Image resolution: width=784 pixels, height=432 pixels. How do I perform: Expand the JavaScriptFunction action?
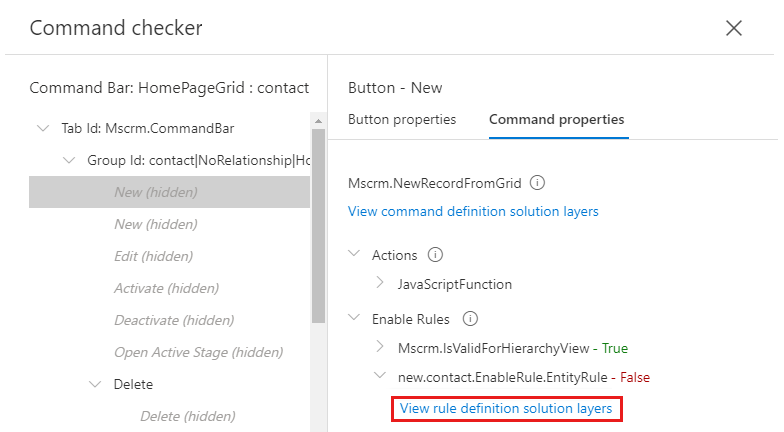[380, 283]
